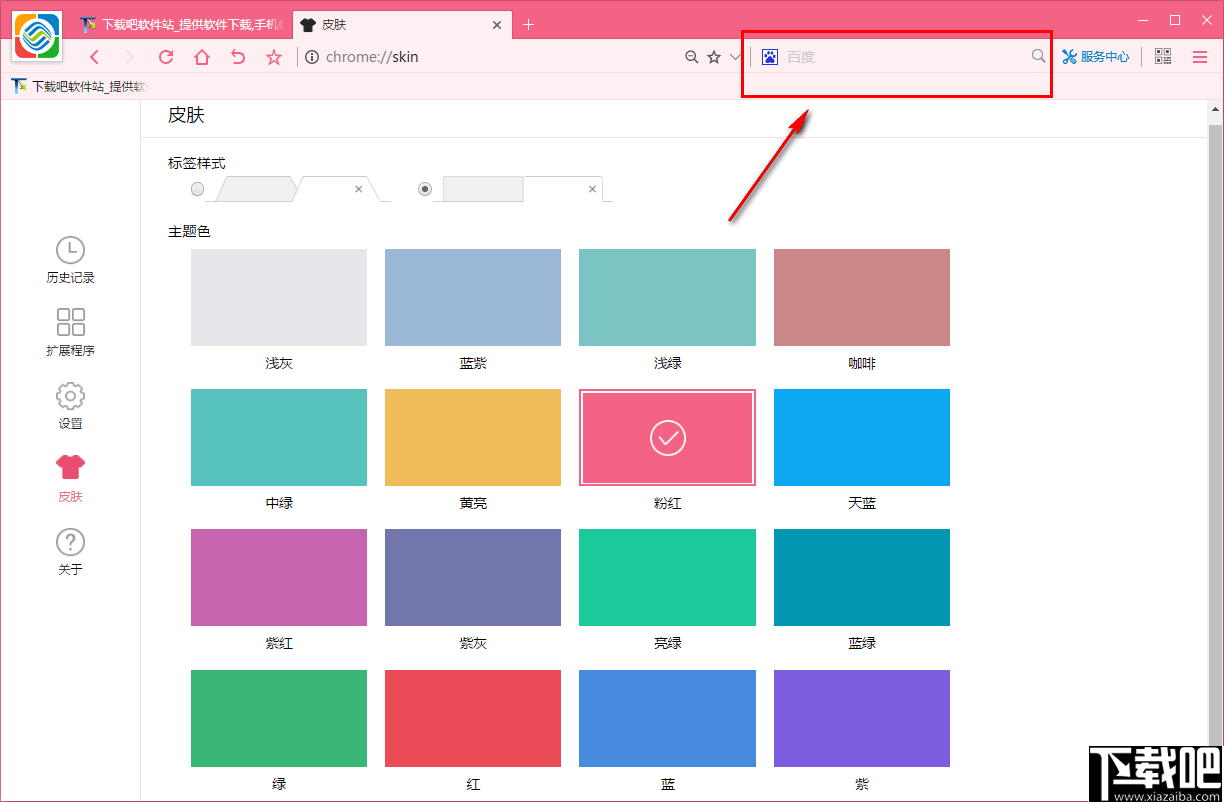Open 设置 settings in sidebar

[x=70, y=405]
